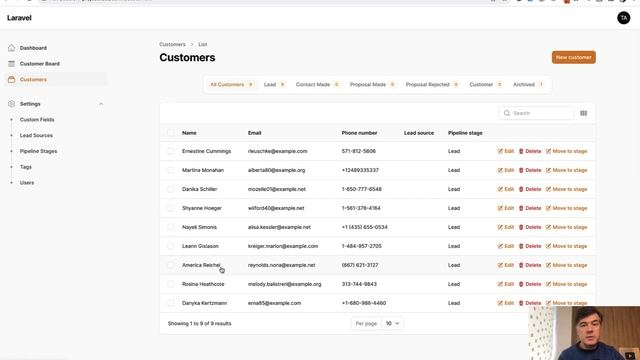The image size is (640, 360).
Task: Click the Customer Board icon in sidebar
Action: click(11, 64)
